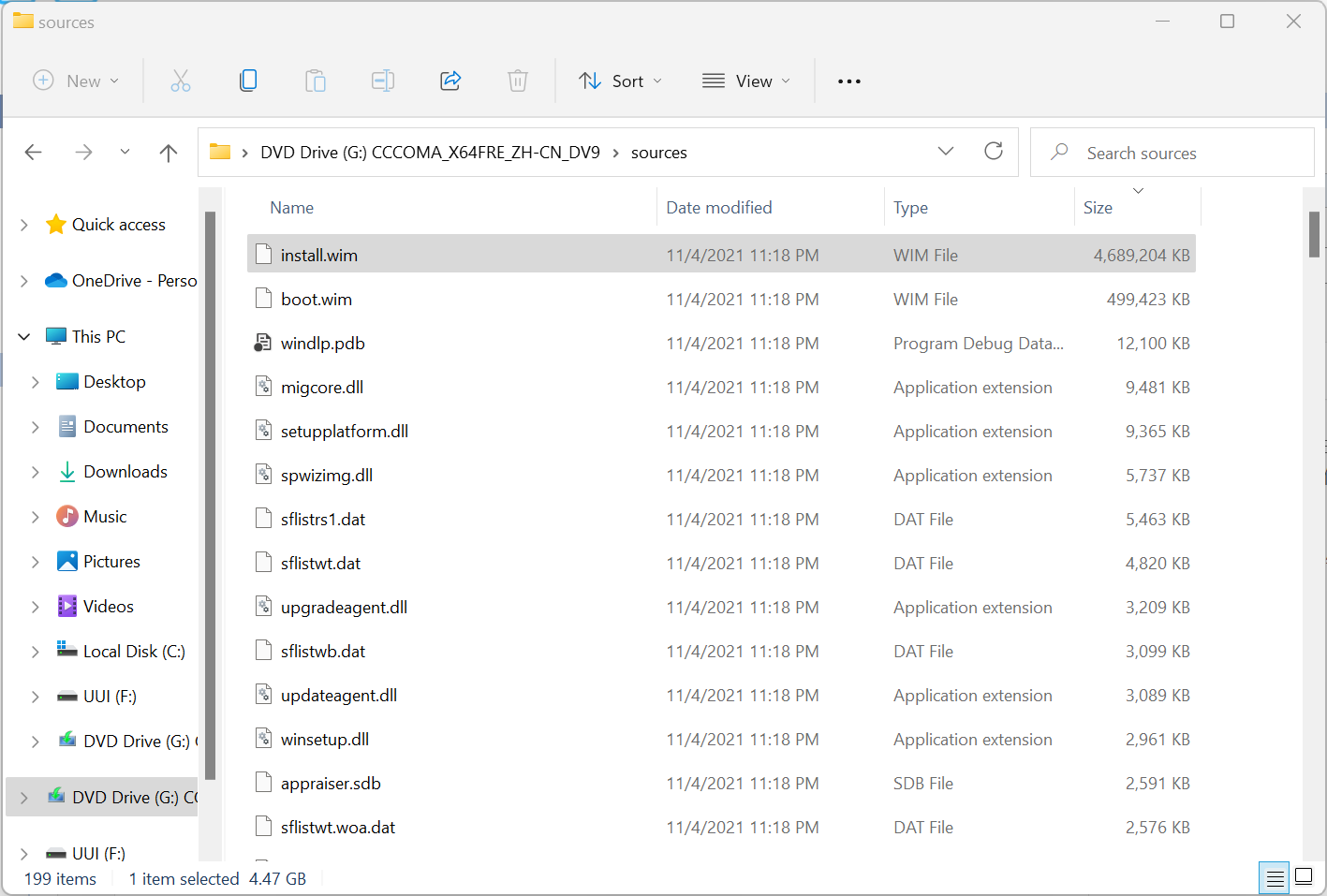Click the Cut scissors icon

[181, 81]
